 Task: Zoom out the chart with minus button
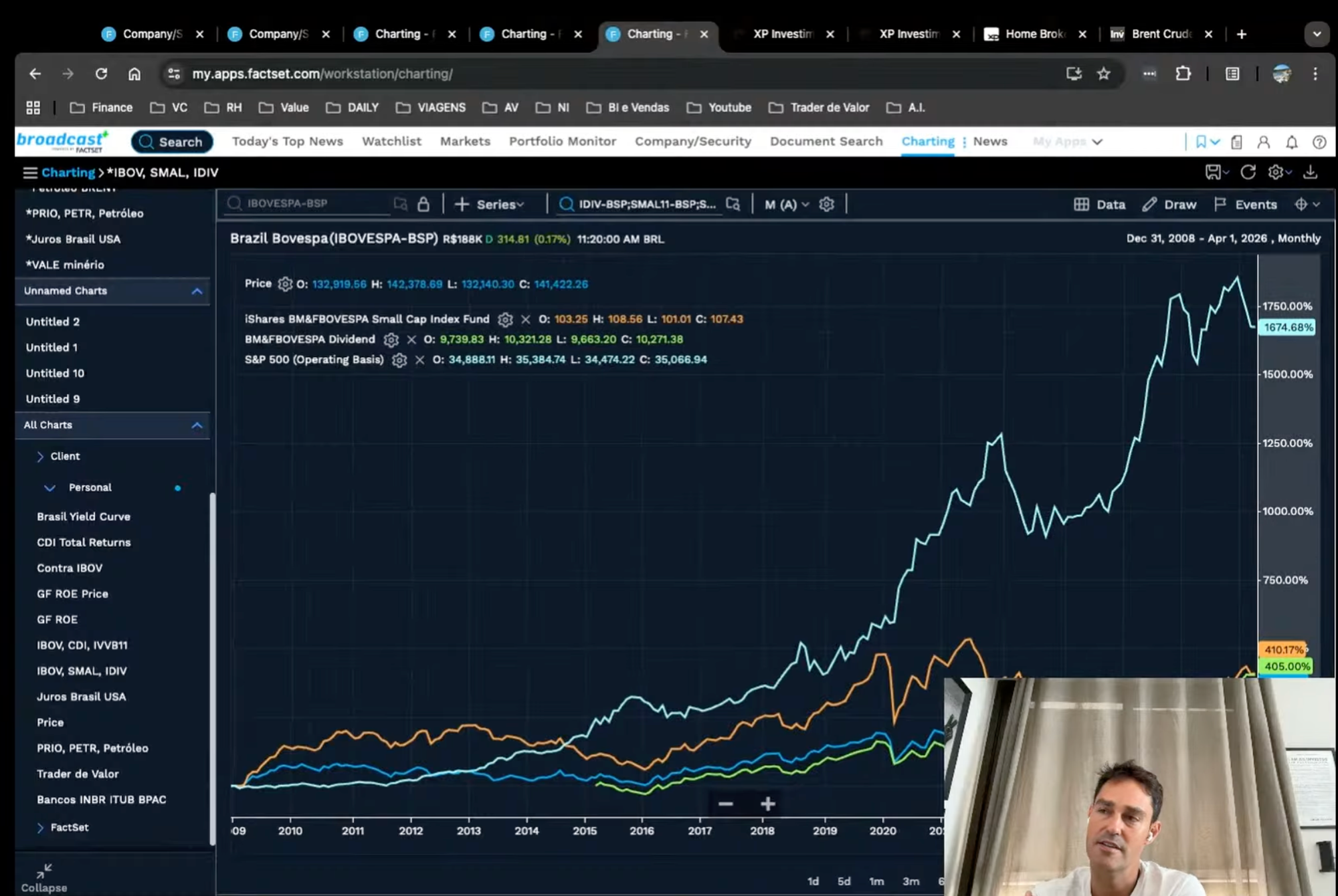click(x=726, y=804)
